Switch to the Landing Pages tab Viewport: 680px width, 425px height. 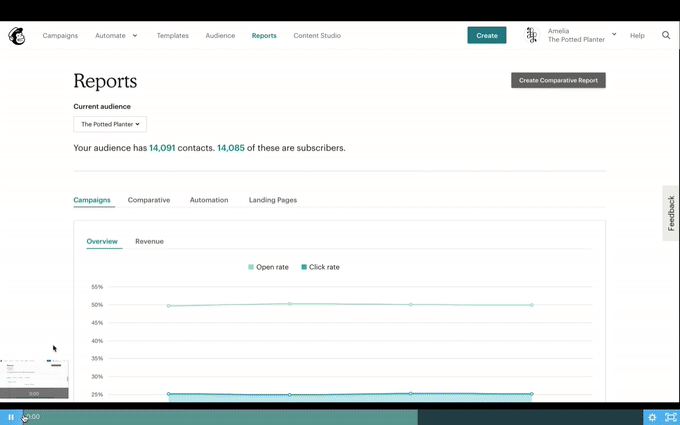pyautogui.click(x=273, y=200)
